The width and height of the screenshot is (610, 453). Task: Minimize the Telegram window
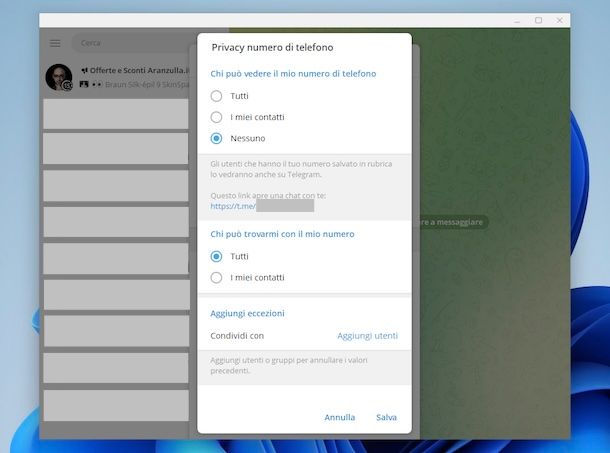(x=517, y=20)
